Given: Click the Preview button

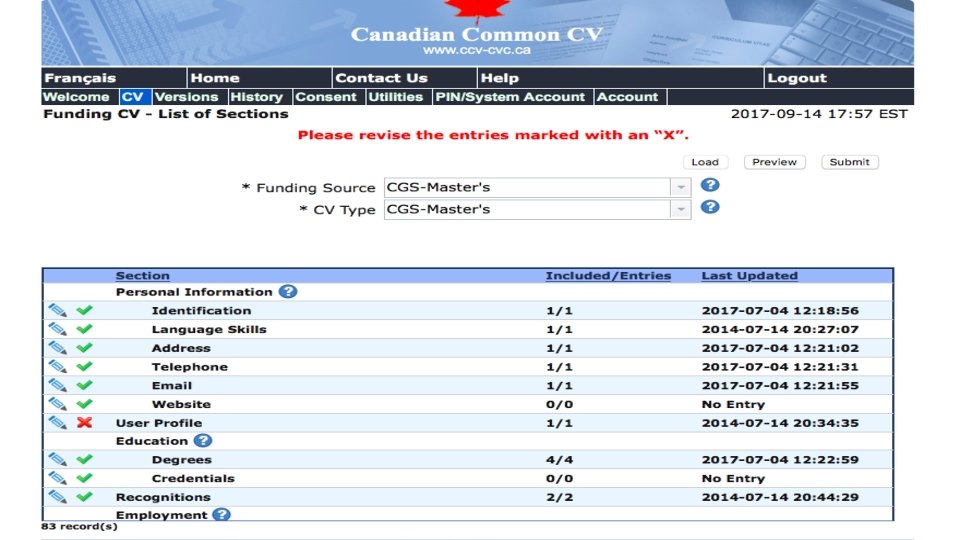Looking at the screenshot, I should click(x=774, y=162).
